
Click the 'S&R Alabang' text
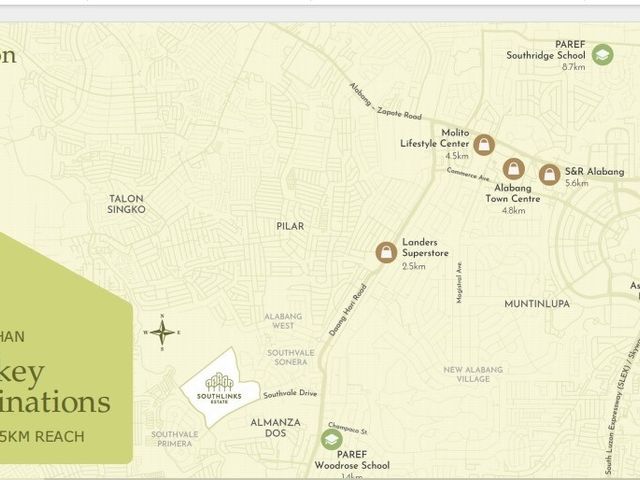(x=595, y=171)
